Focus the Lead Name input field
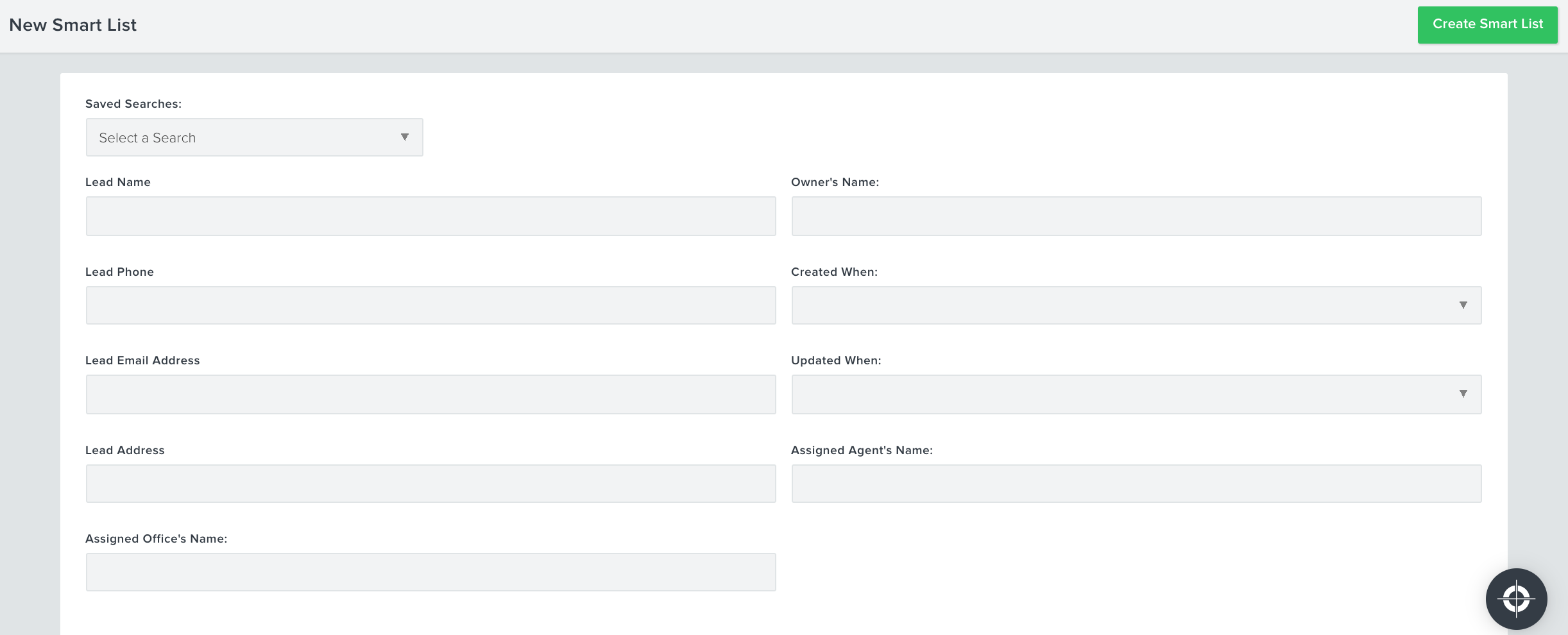Viewport: 1568px width, 635px height. tap(430, 216)
